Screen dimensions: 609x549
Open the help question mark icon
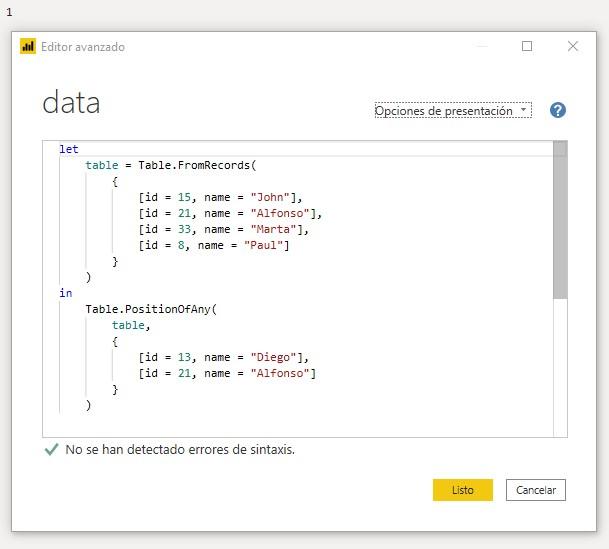click(x=558, y=111)
